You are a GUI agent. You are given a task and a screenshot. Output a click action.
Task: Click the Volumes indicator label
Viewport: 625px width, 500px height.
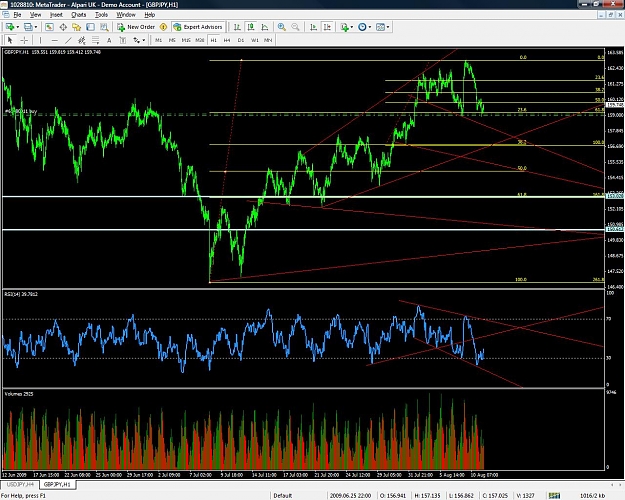click(x=19, y=394)
